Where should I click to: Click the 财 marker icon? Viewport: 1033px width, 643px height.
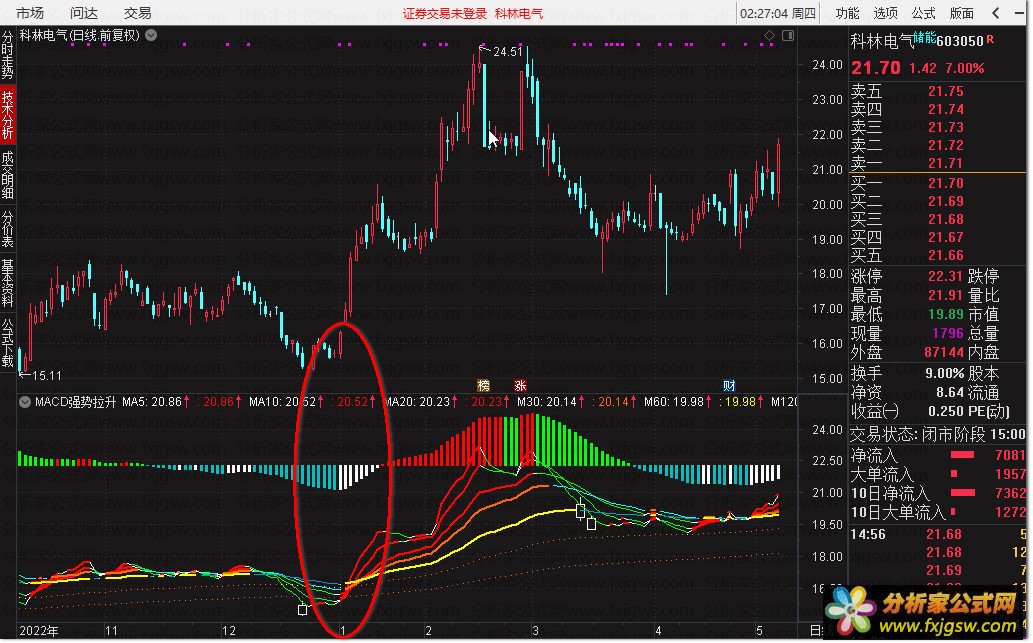[729, 385]
